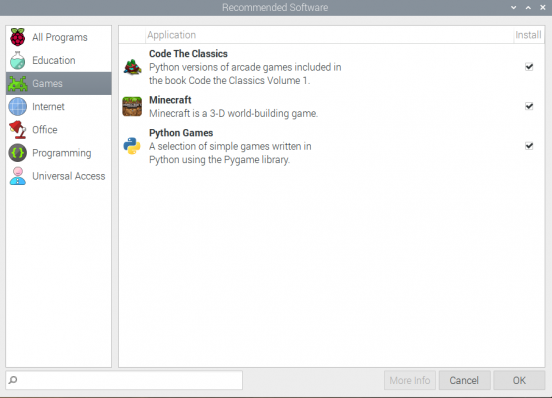Click the search magnifier icon
The image size is (552, 398).
click(13, 380)
